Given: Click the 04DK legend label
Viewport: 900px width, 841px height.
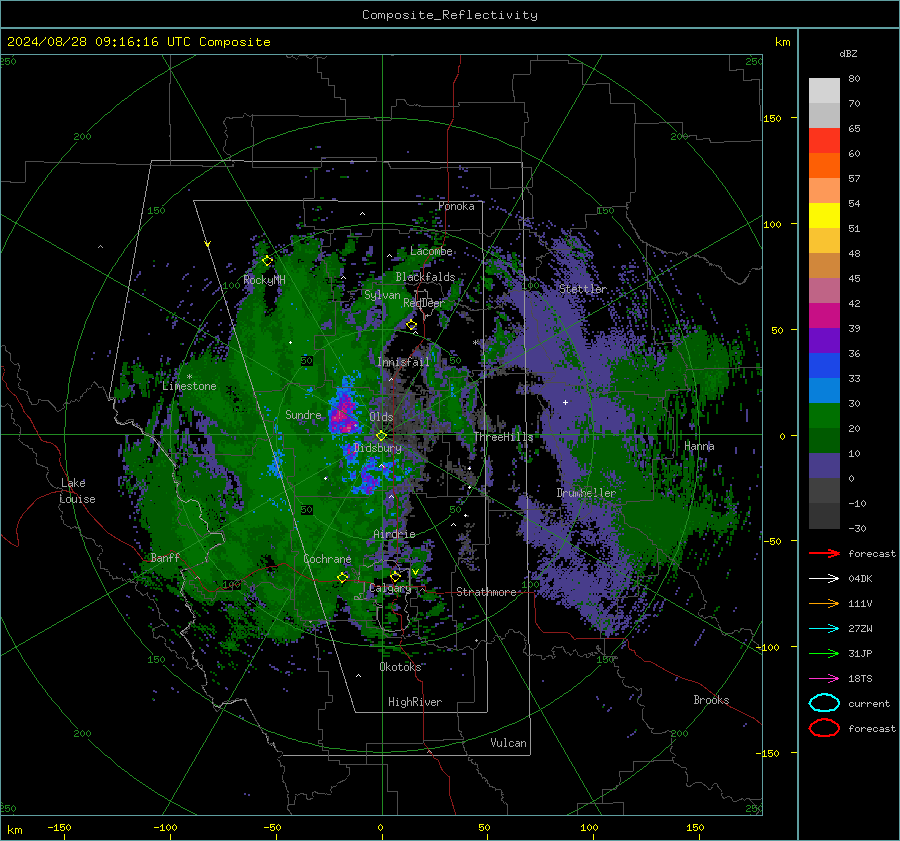Looking at the screenshot, I should (x=860, y=579).
